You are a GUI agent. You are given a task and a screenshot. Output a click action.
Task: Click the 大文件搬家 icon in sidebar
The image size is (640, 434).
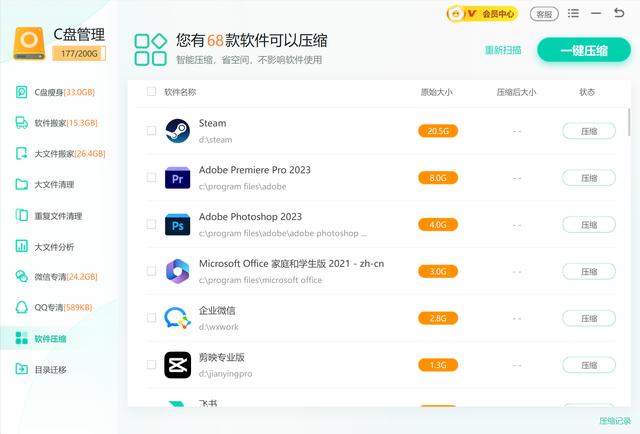[x=21, y=154]
